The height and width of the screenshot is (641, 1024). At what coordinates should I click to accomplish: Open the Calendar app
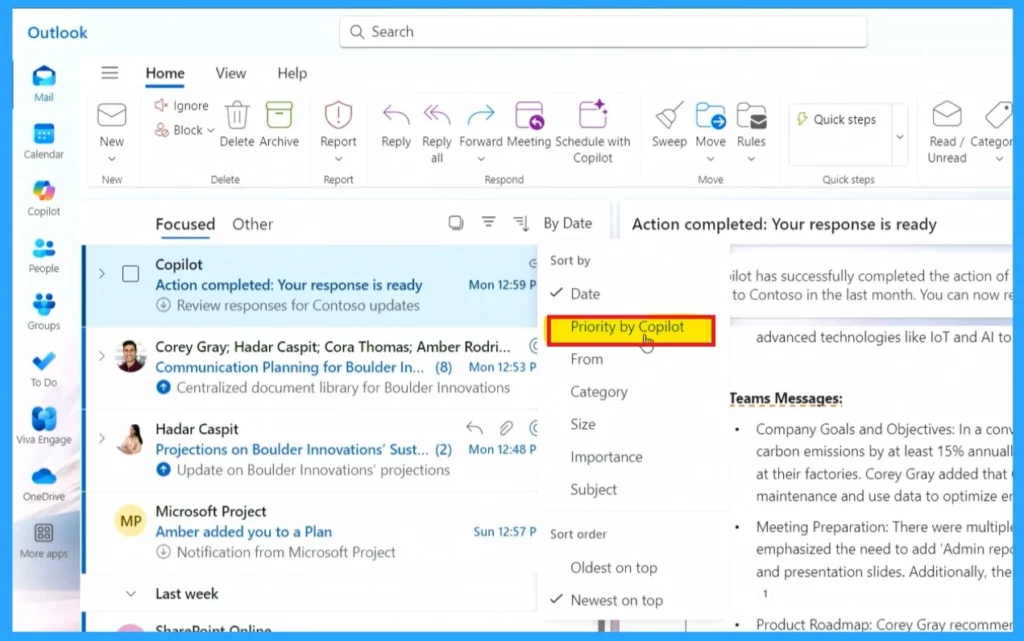(44, 141)
